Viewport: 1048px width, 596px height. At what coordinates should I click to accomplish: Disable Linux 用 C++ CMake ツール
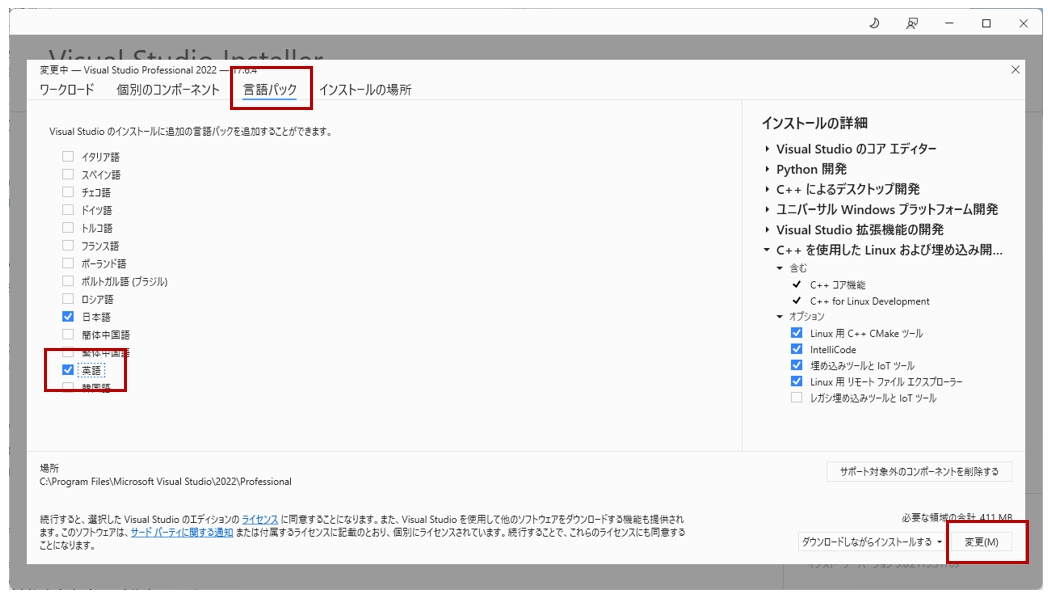[x=797, y=333]
